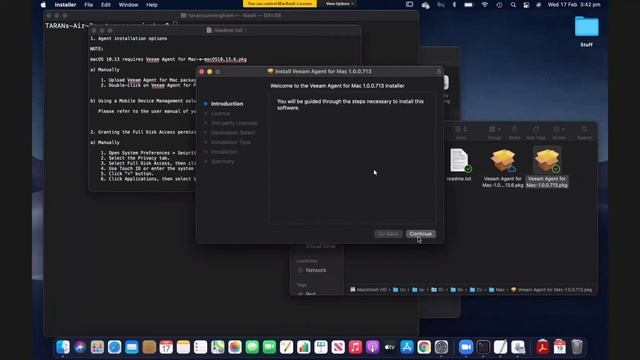This screenshot has height=360, width=640.
Task: Open Mail from the Dock
Action: [x=131, y=347]
